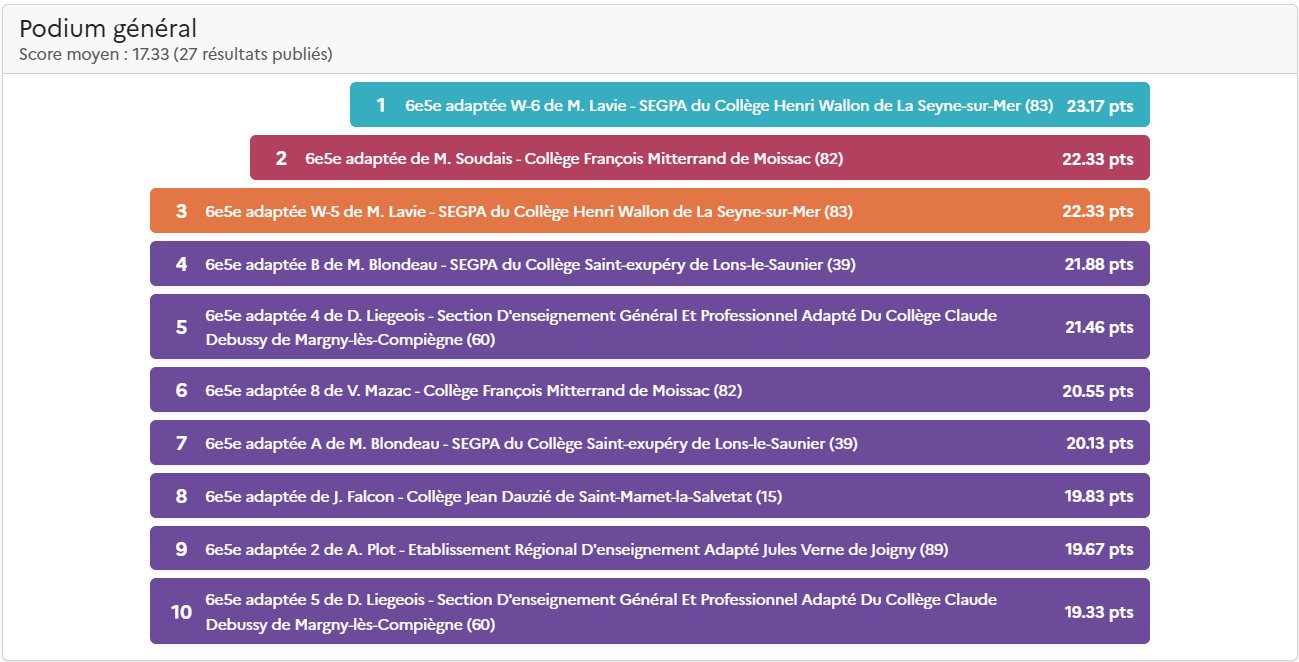
Task: Select D. Liegeois's adaptée 5 row
Action: 600,612
